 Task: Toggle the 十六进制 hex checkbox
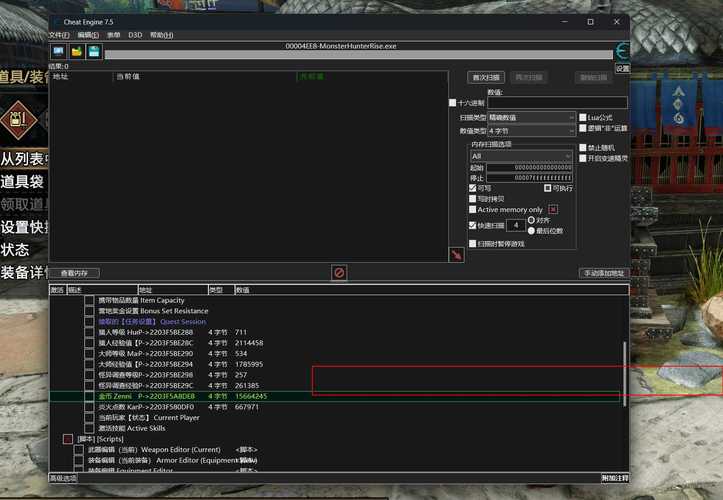(452, 103)
